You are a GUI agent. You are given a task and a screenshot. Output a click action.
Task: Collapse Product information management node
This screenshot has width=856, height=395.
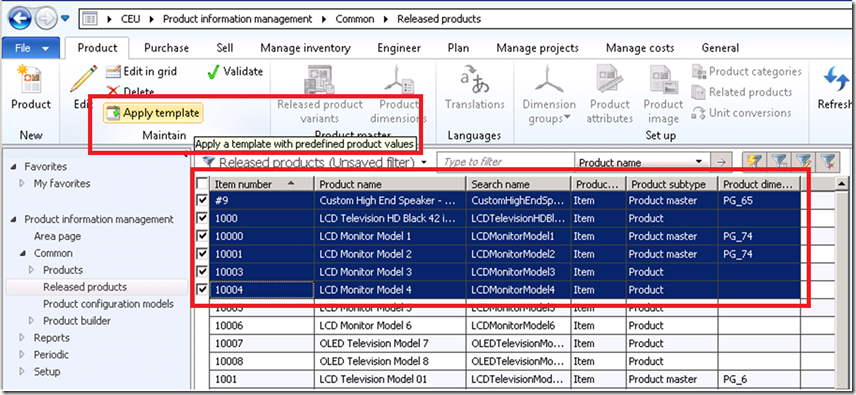pos(13,219)
